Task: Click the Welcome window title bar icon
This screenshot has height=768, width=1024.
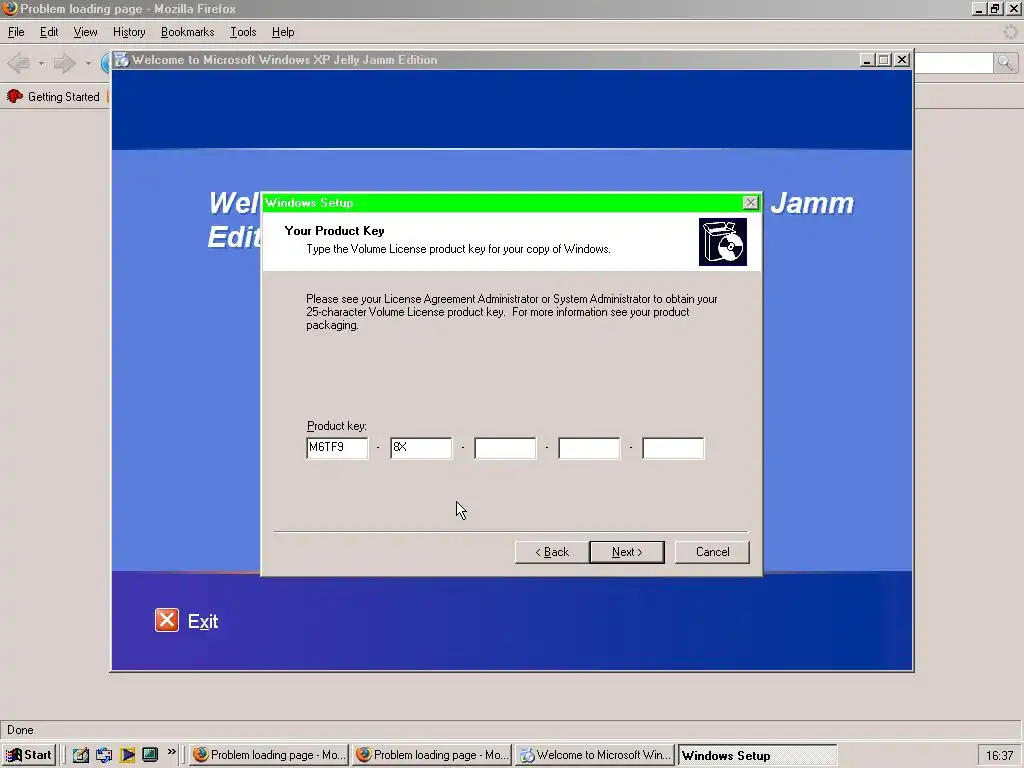Action: click(x=121, y=59)
